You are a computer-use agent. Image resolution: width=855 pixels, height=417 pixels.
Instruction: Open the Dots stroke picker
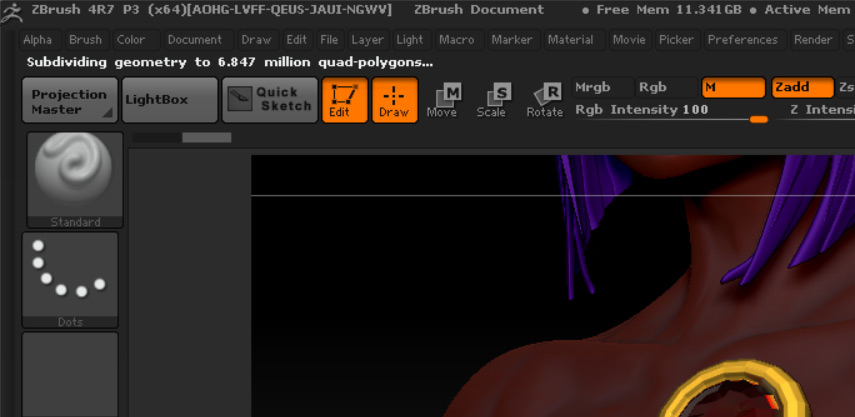[x=70, y=280]
